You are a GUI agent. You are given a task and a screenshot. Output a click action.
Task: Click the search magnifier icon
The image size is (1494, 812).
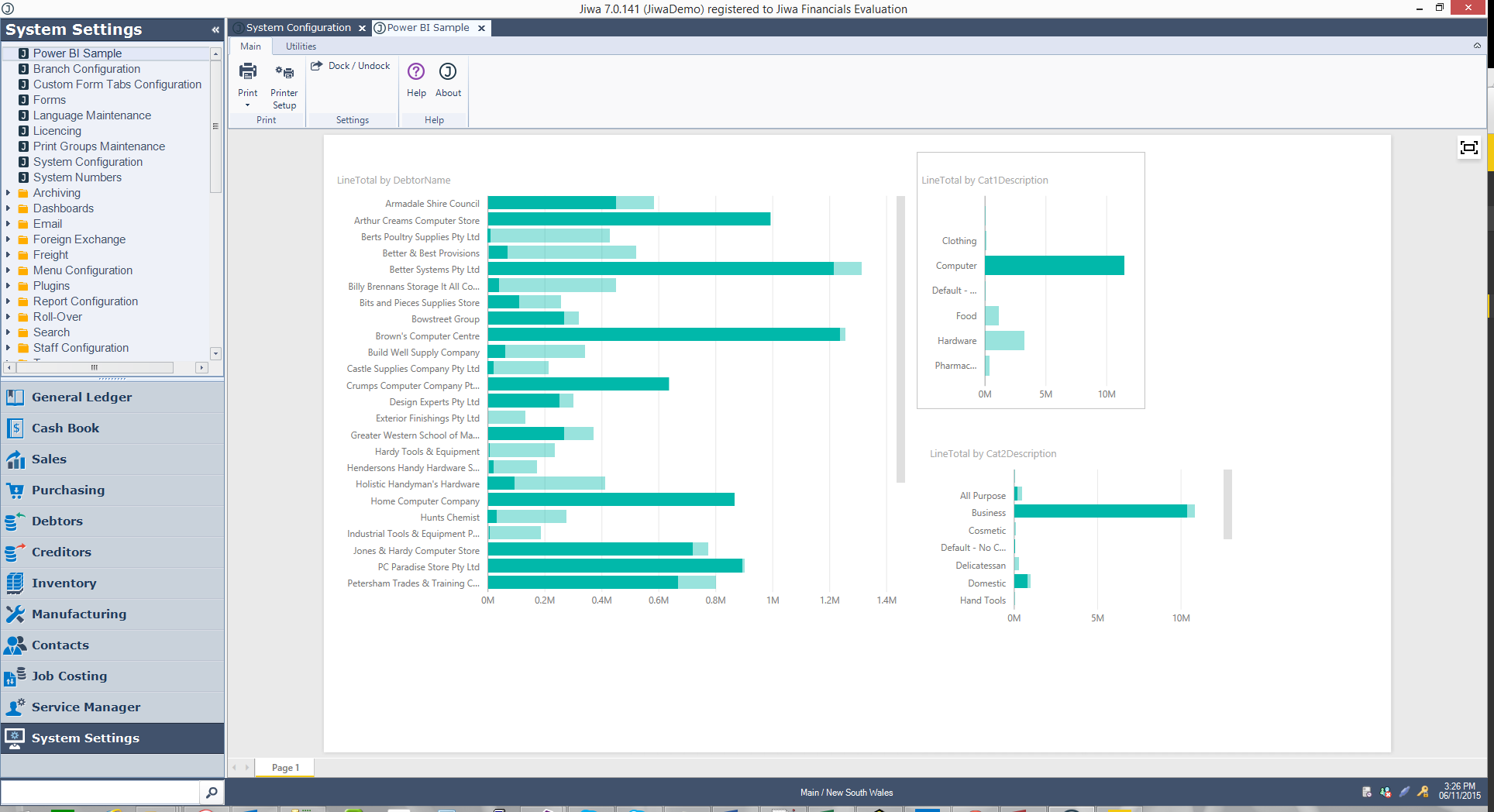[x=211, y=792]
